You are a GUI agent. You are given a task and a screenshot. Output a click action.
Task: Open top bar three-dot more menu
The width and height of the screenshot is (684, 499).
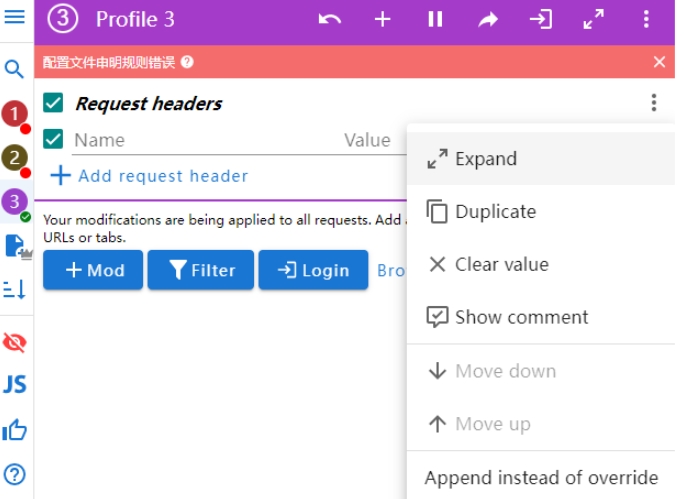(x=647, y=19)
